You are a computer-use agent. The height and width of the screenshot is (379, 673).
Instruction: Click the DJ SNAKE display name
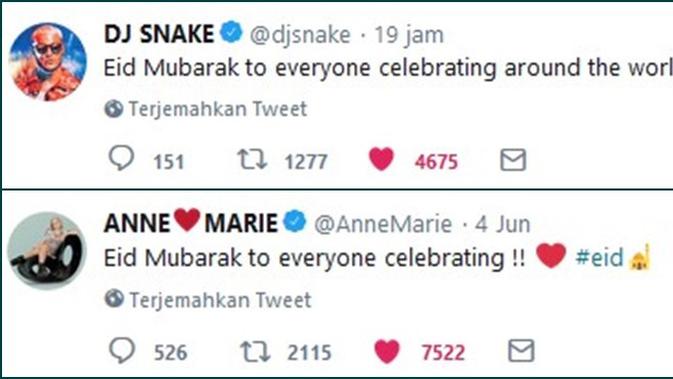tap(159, 34)
